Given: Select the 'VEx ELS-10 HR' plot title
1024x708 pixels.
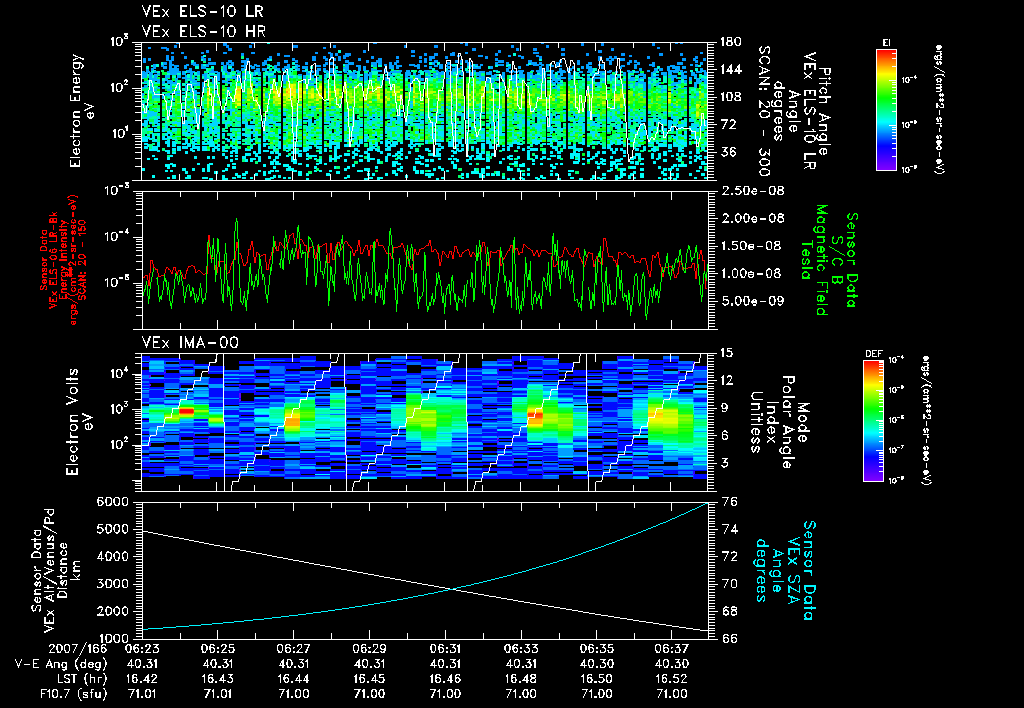Looking at the screenshot, I should [x=204, y=31].
